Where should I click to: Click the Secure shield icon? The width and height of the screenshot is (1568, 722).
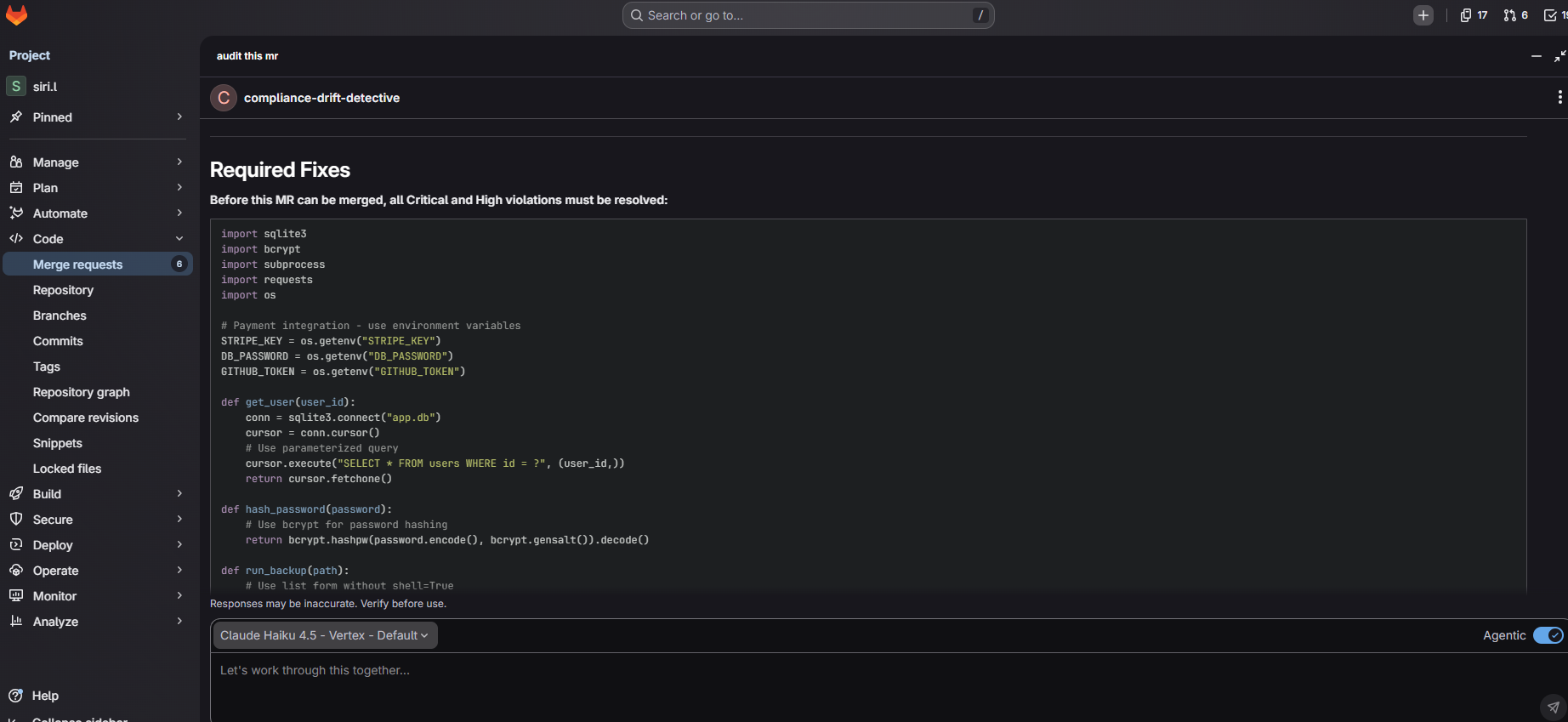tap(16, 519)
